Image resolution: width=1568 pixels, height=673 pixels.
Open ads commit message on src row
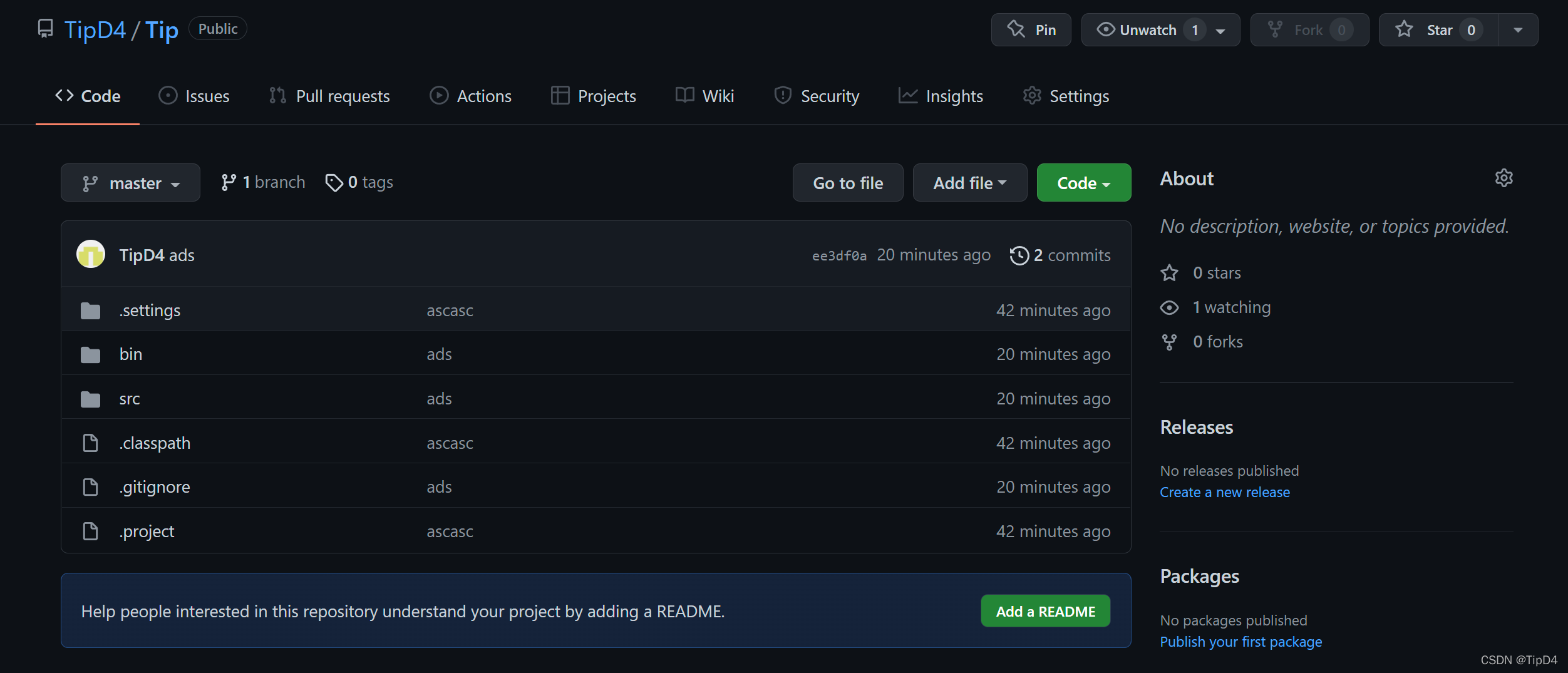coord(440,399)
